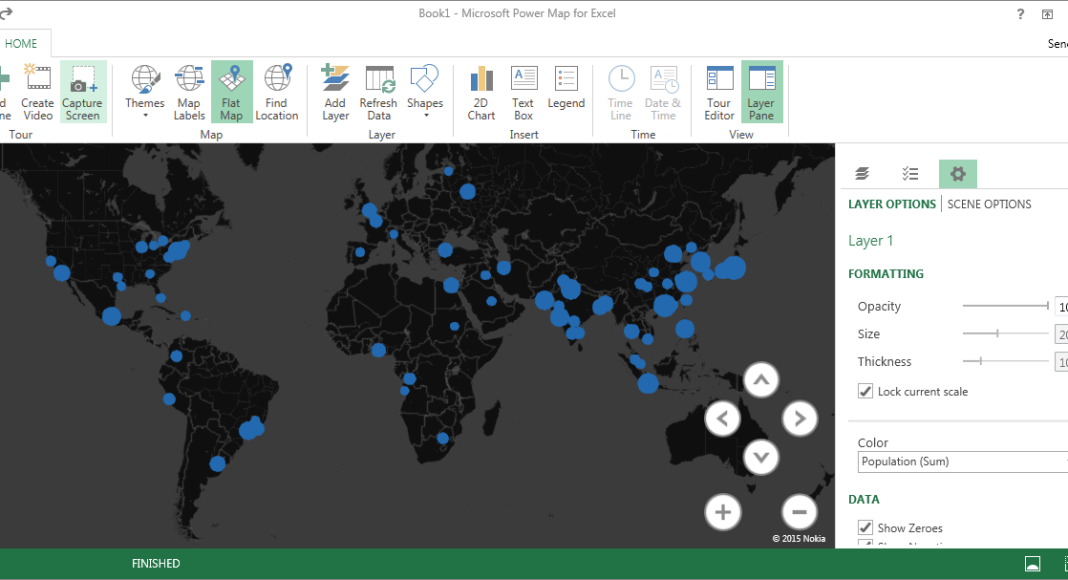Switch to layers list icon tab

tap(862, 174)
